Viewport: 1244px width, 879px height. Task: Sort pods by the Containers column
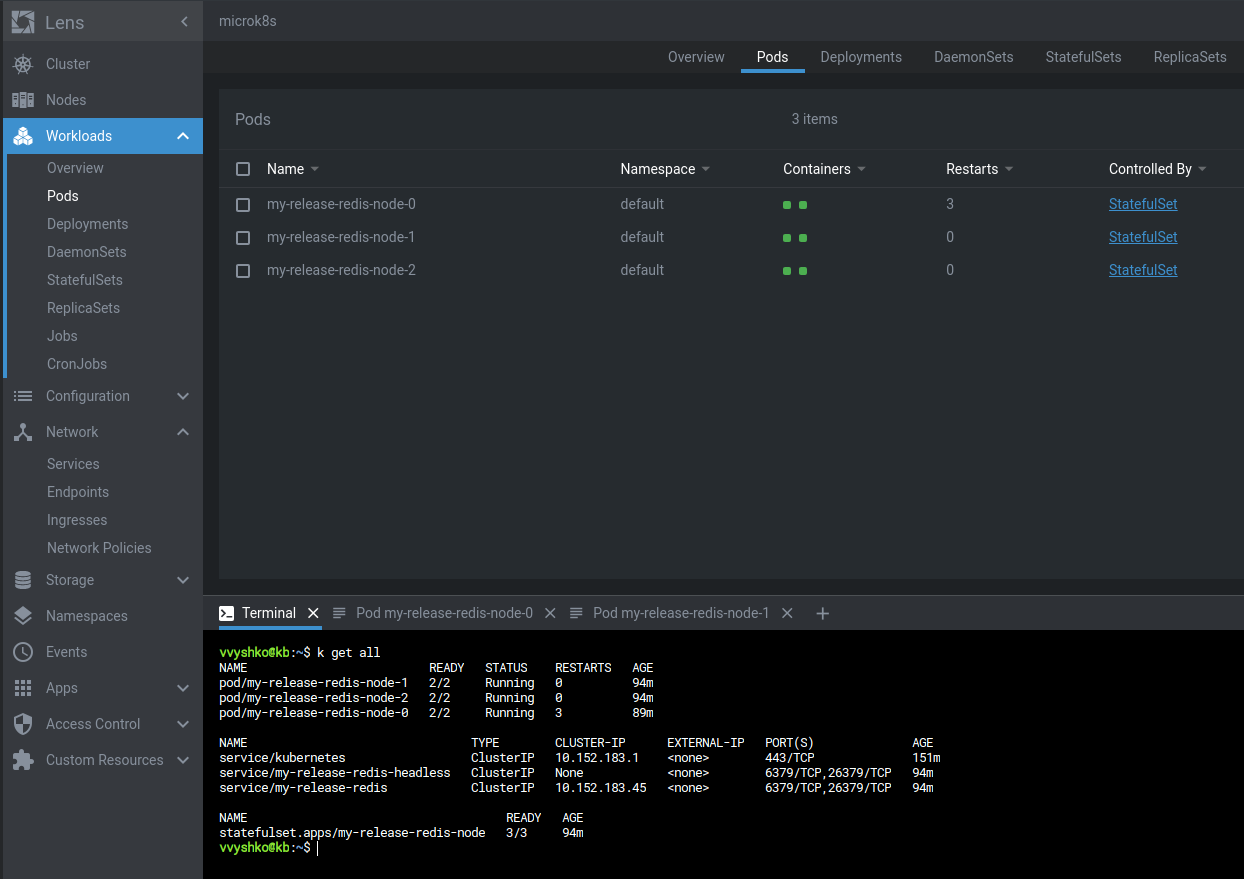pyautogui.click(x=824, y=169)
